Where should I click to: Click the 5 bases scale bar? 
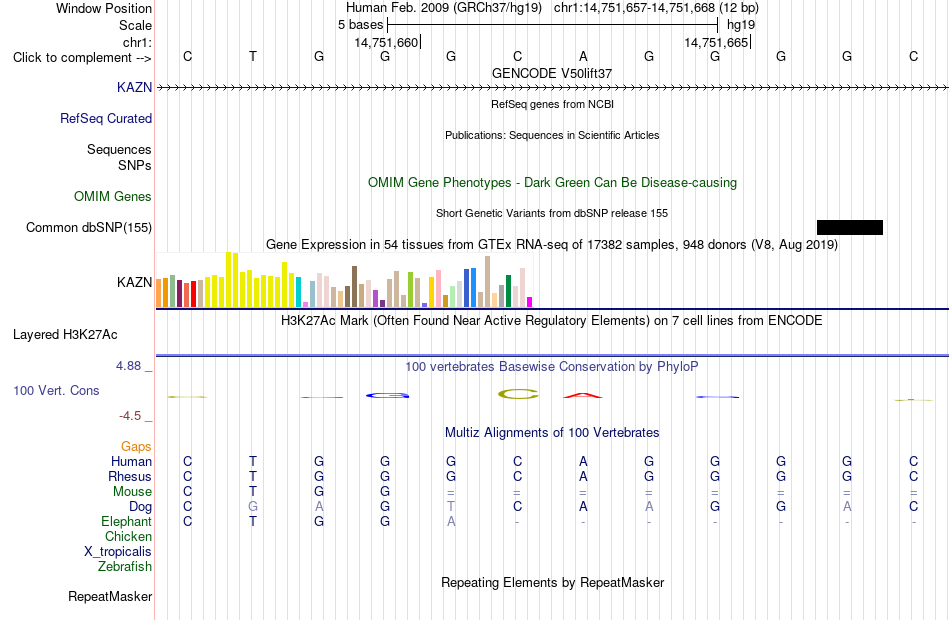pyautogui.click(x=552, y=25)
